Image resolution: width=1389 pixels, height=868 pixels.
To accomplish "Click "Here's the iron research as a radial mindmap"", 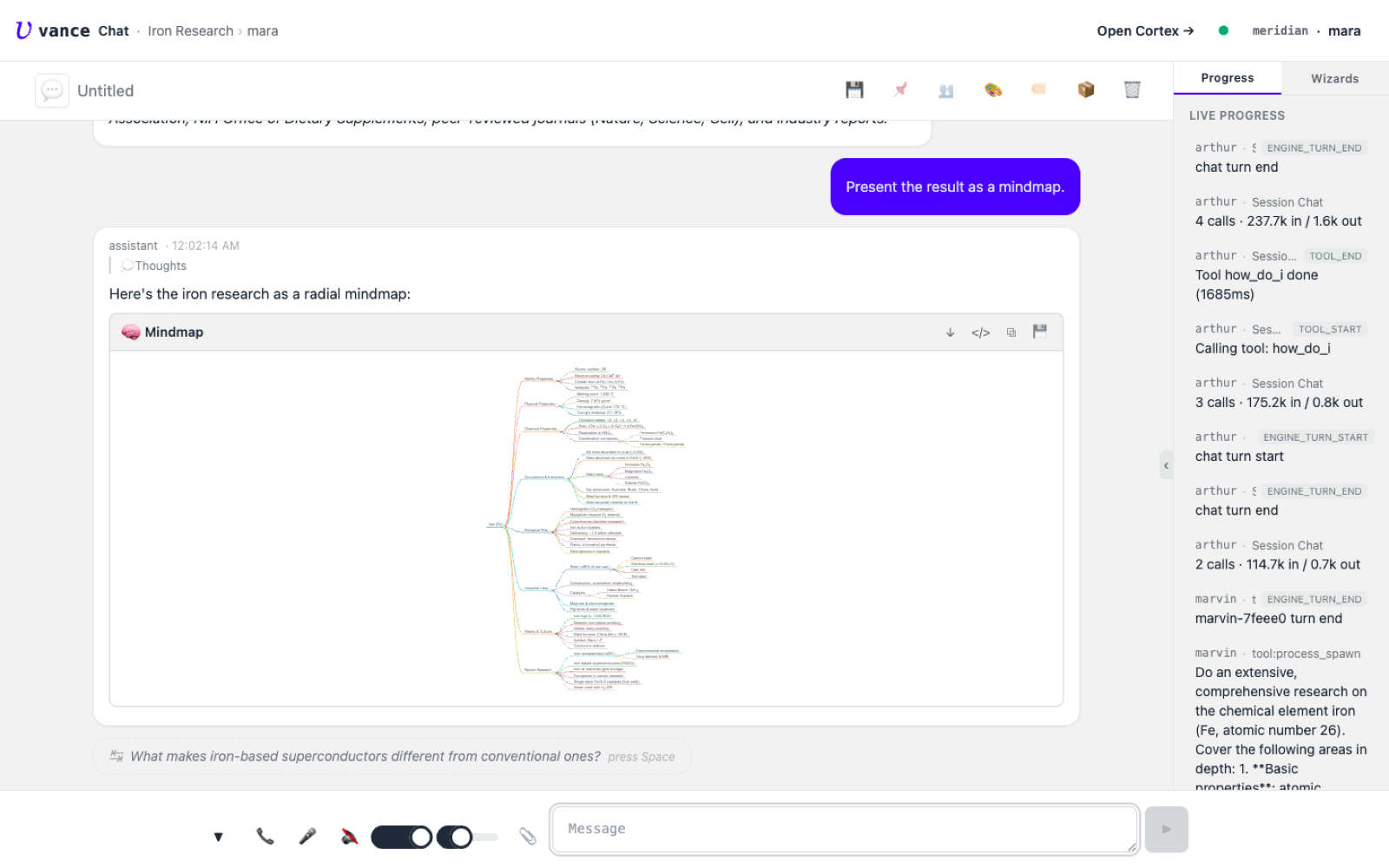I will click(260, 294).
